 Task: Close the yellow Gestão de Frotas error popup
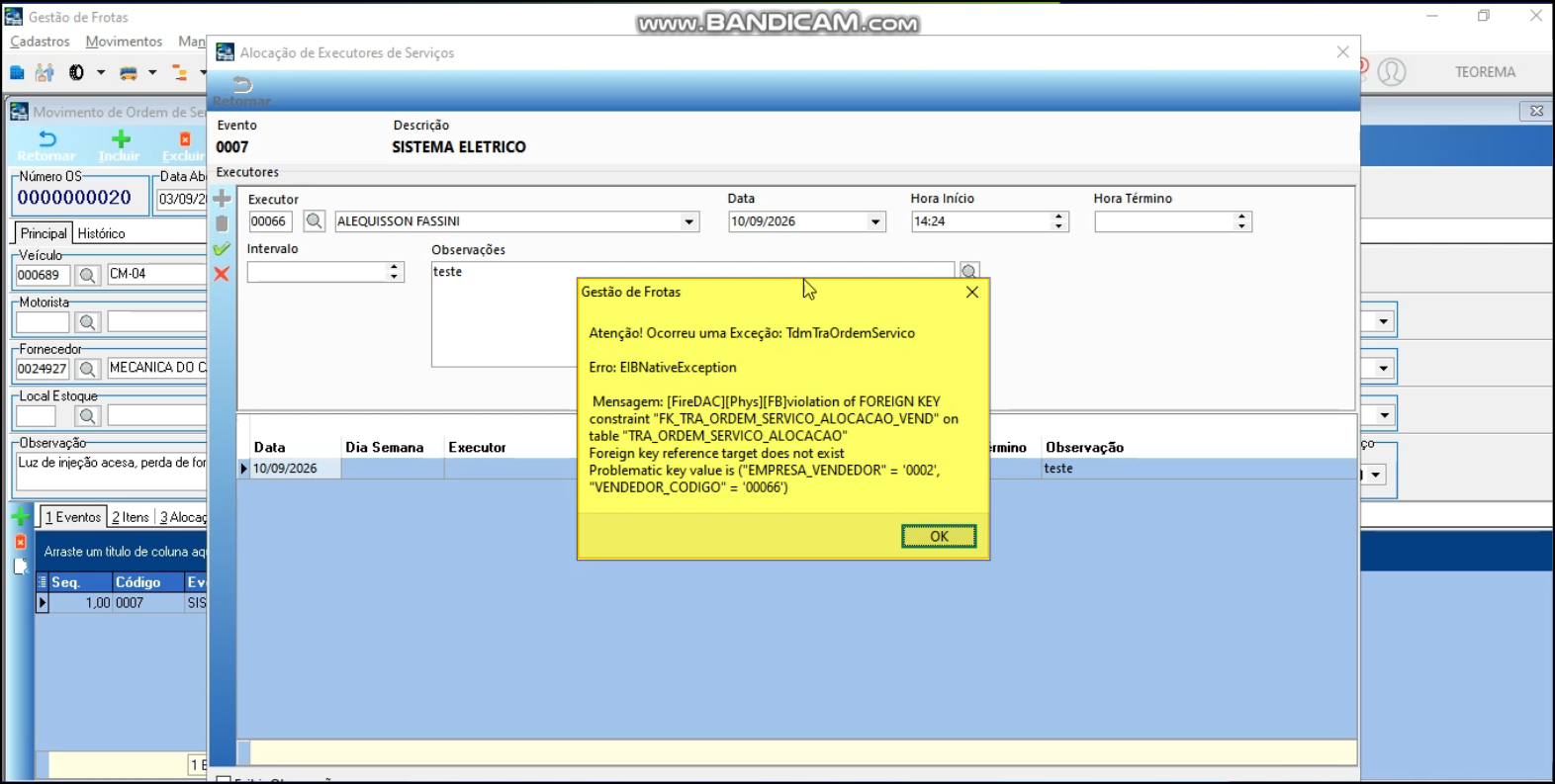(x=972, y=292)
